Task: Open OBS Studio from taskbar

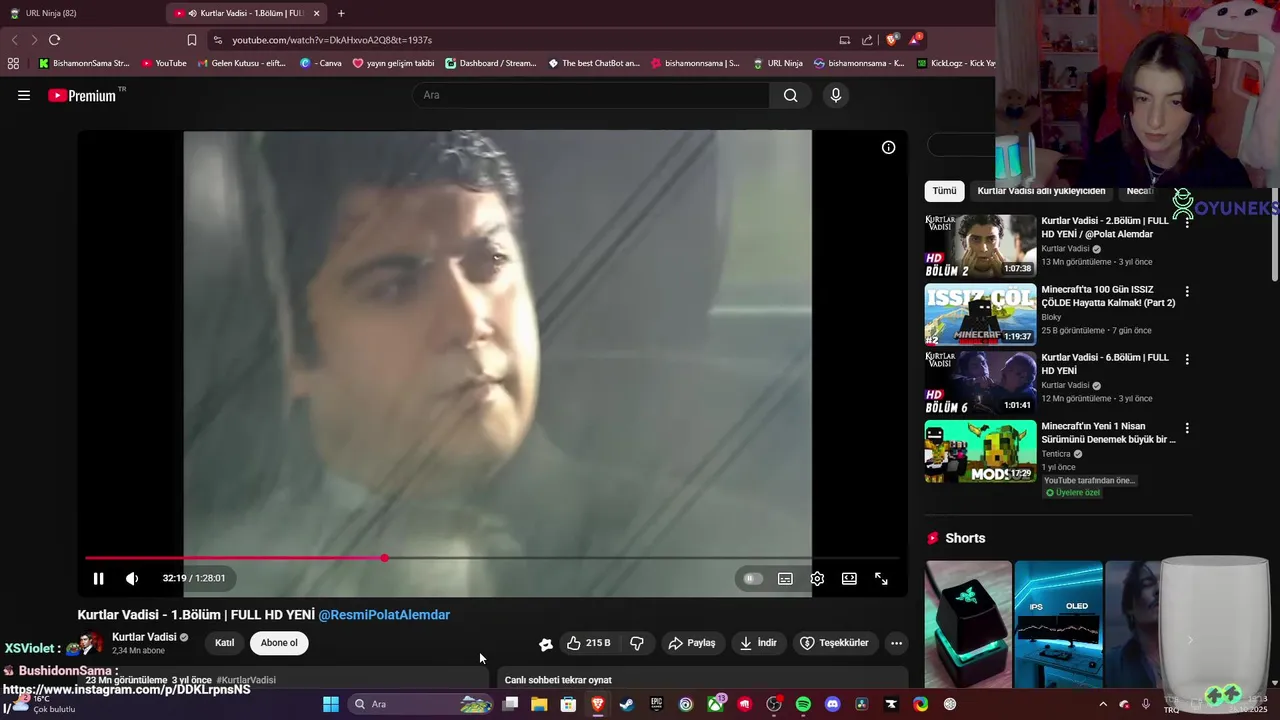Action: click(x=773, y=704)
